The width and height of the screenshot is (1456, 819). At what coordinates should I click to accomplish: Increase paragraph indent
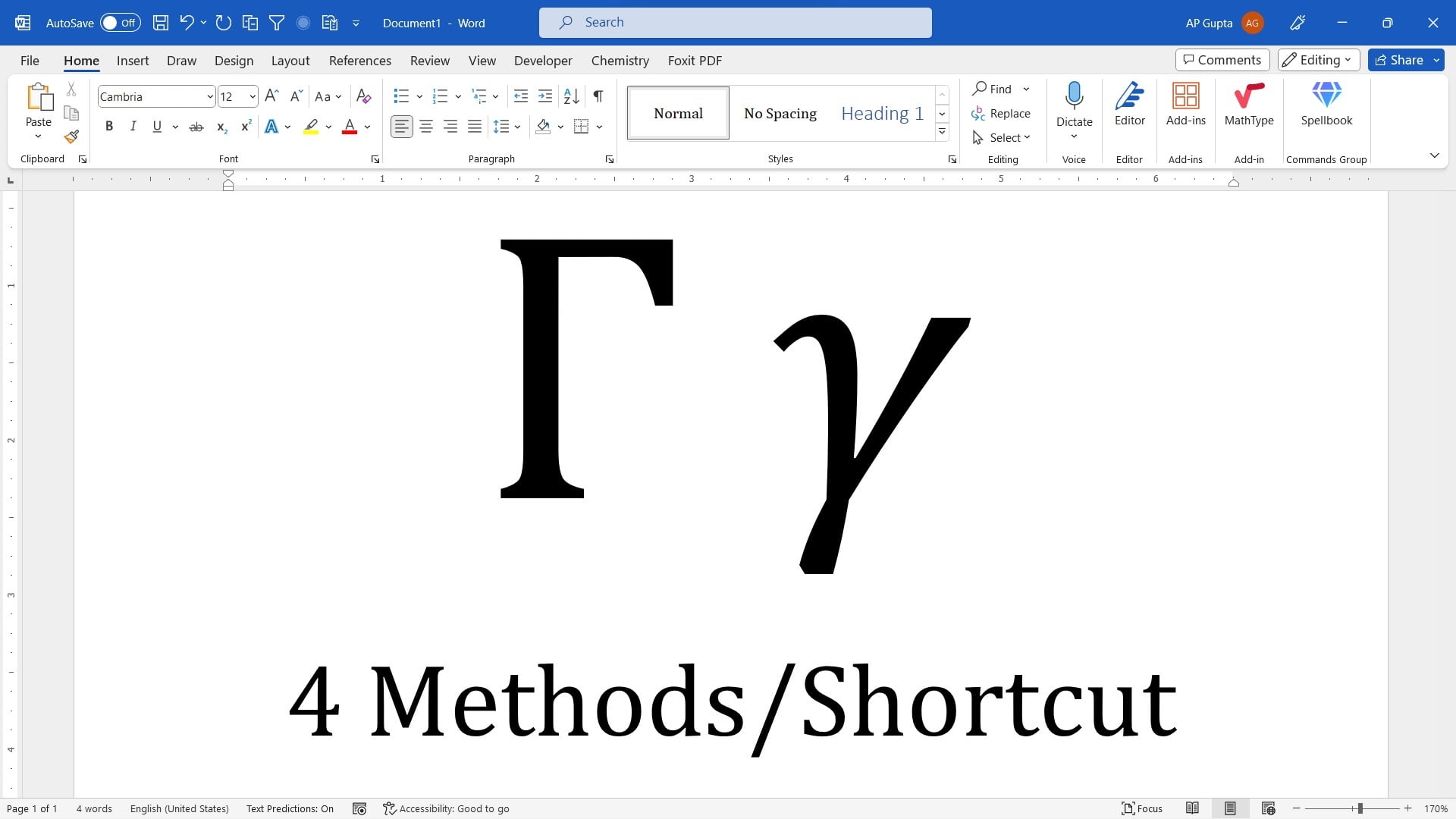[545, 96]
